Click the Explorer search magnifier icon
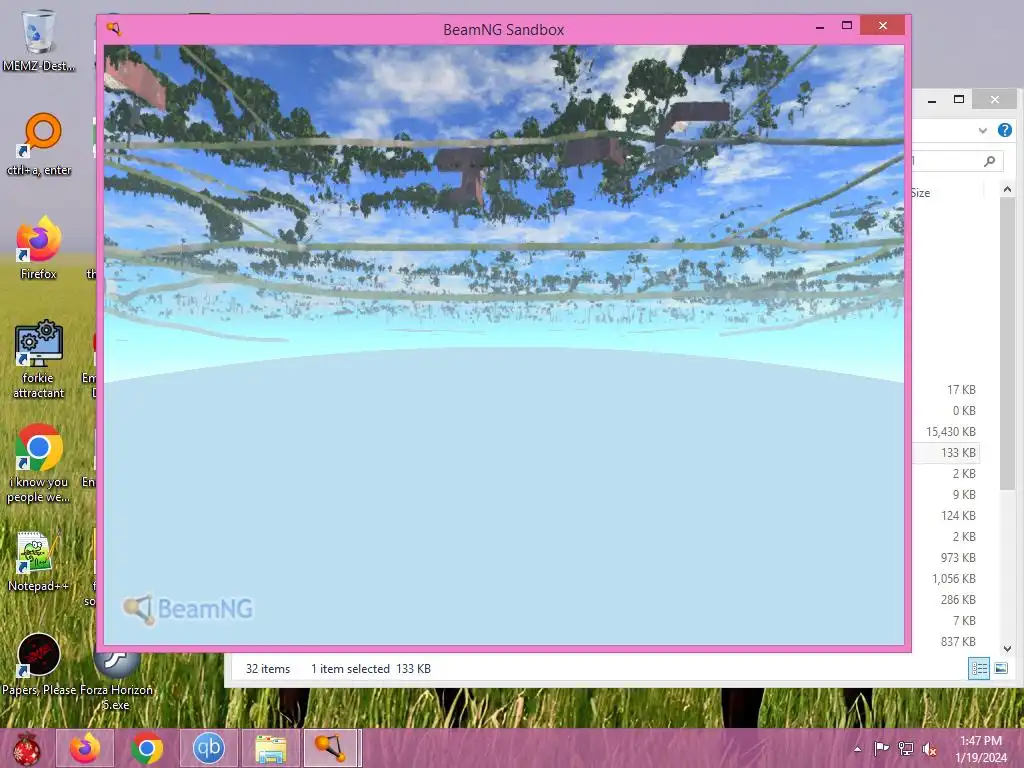1024x768 pixels. (x=990, y=161)
